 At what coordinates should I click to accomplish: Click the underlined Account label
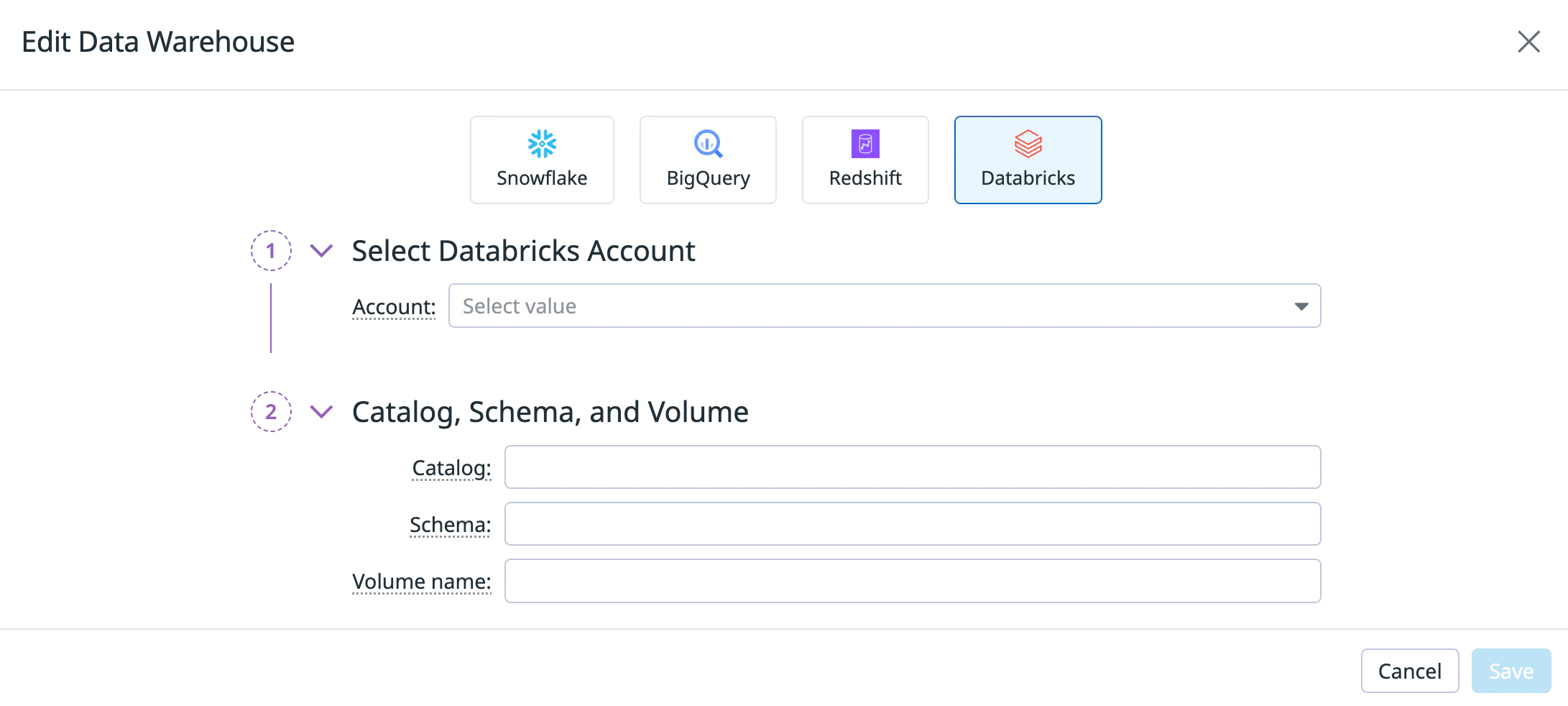pyautogui.click(x=394, y=307)
